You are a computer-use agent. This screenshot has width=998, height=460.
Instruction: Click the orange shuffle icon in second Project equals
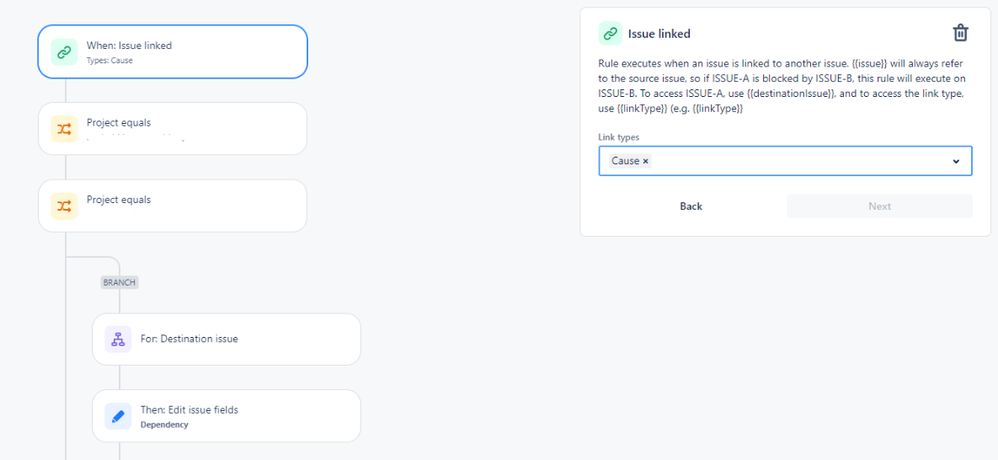click(64, 206)
